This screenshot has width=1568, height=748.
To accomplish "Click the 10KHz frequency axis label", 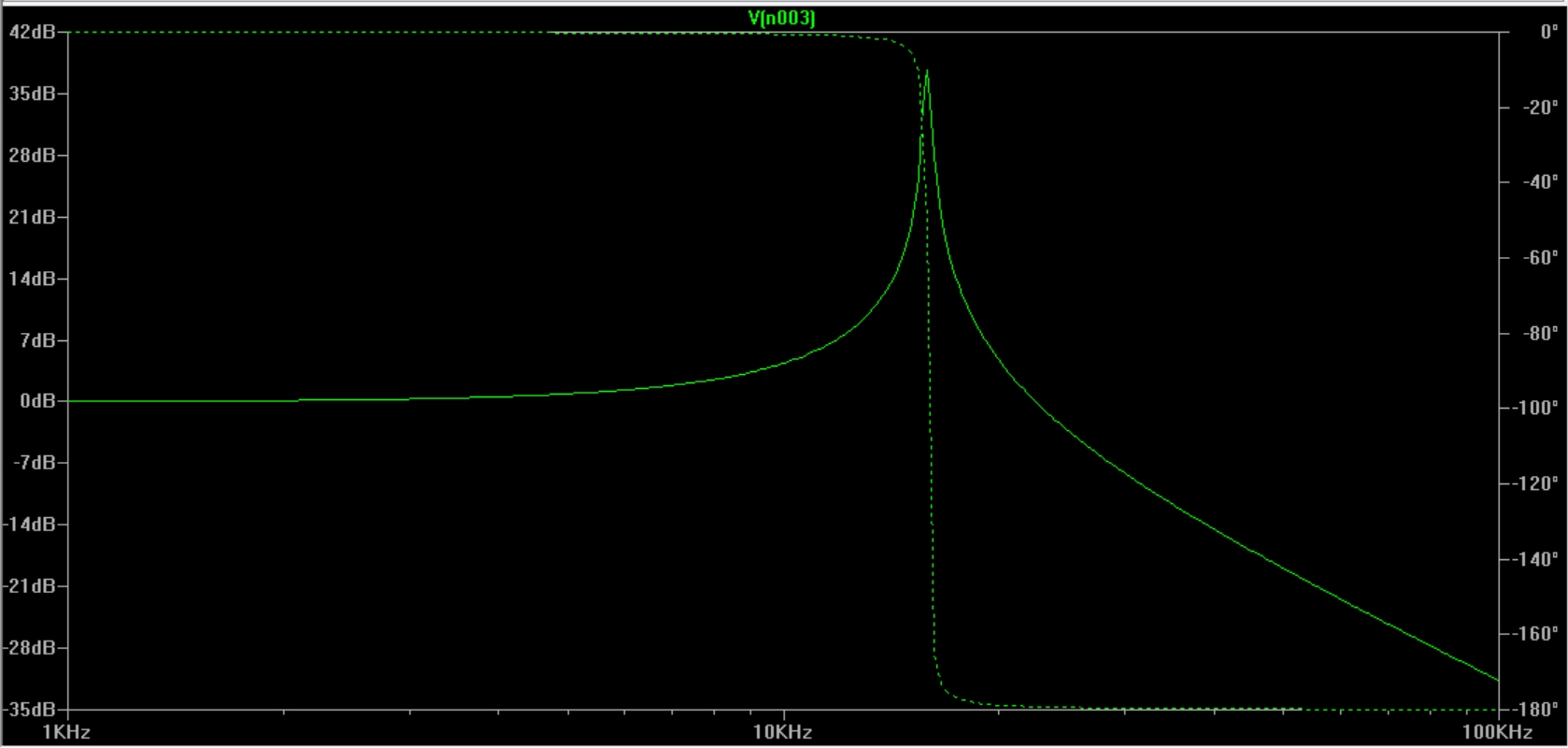I will [783, 732].
